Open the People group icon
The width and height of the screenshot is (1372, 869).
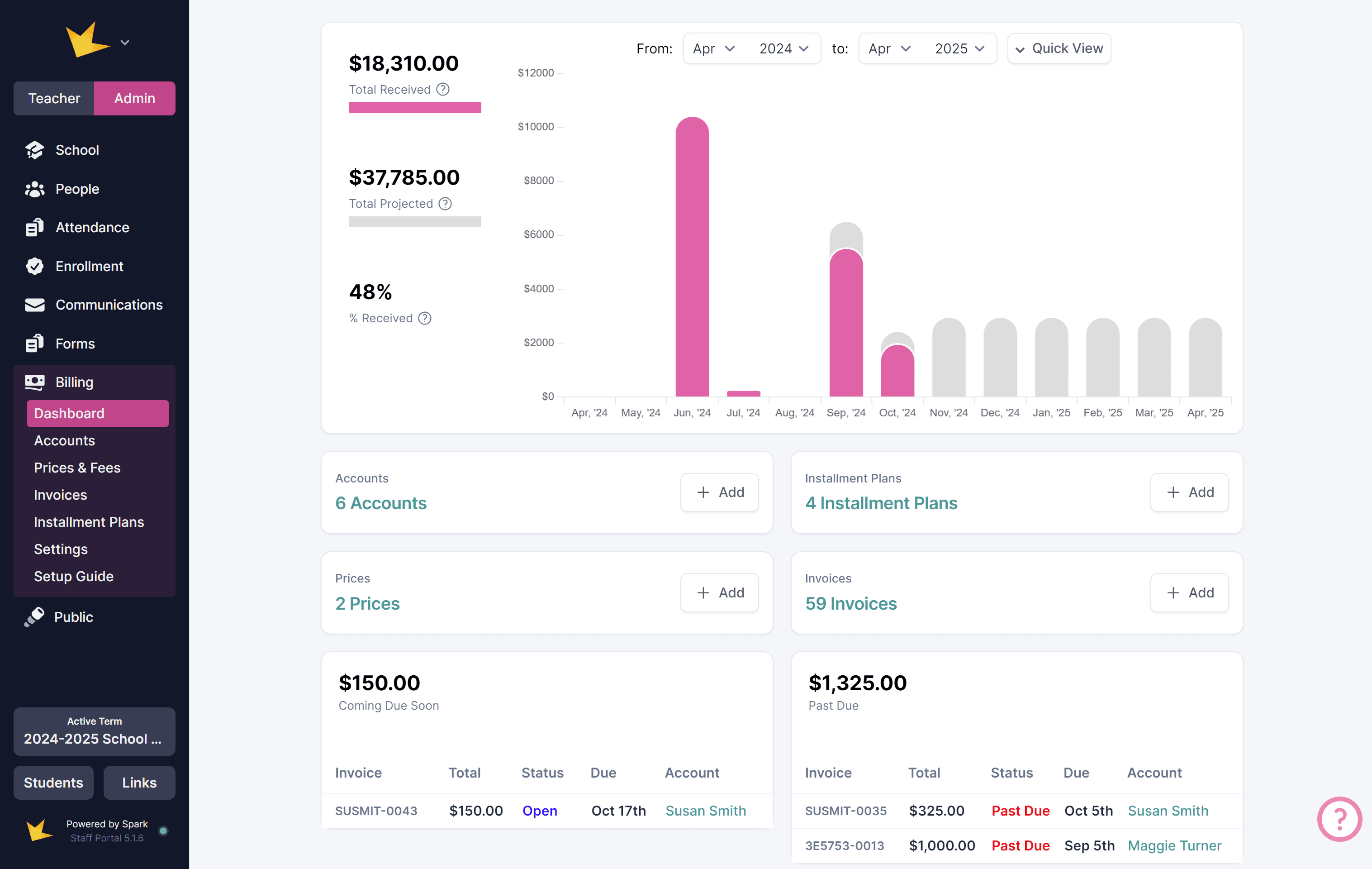pyautogui.click(x=35, y=189)
